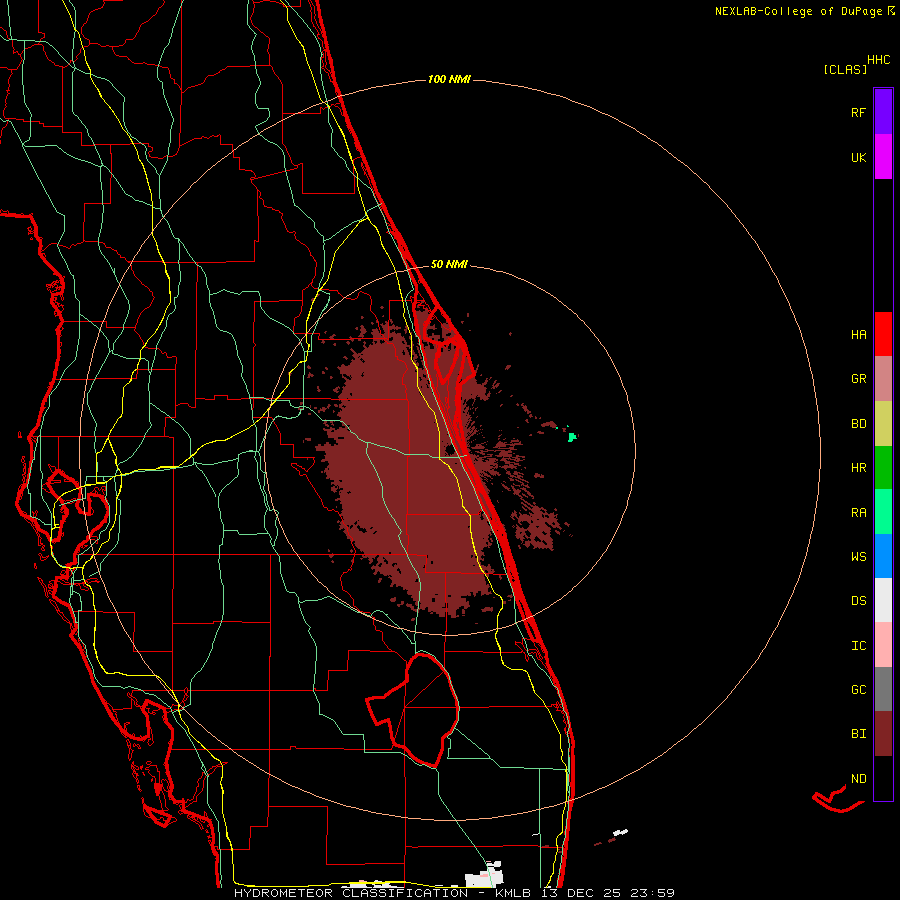This screenshot has width=900, height=900.
Task: Click the RF legend label
Action: [x=858, y=112]
